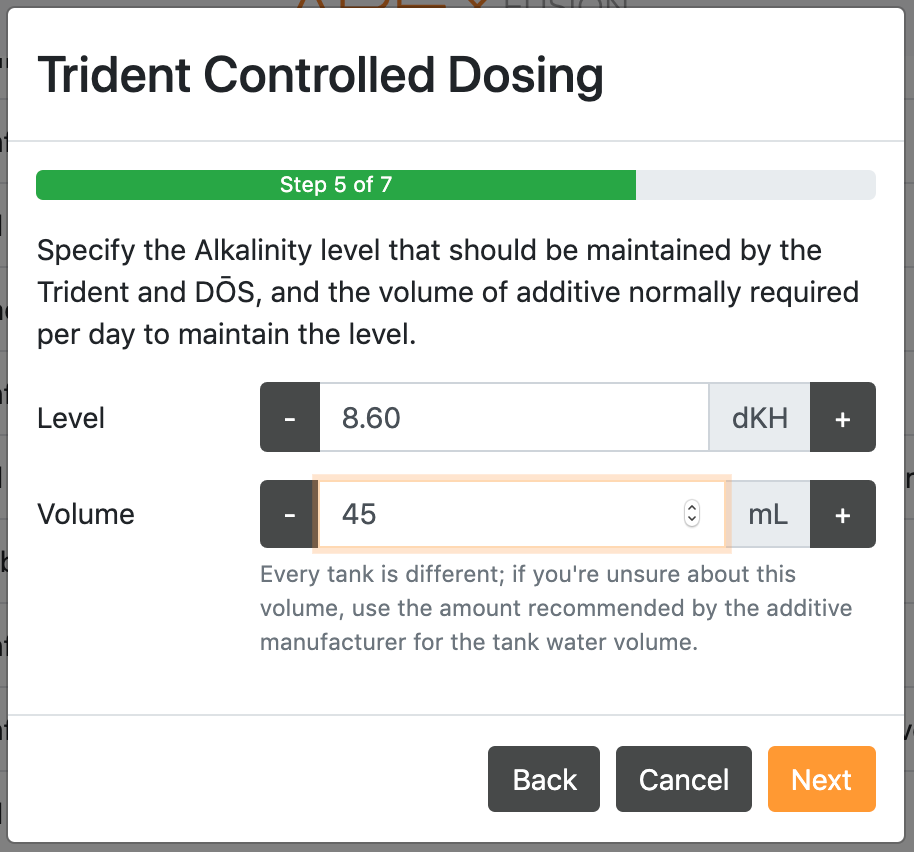Image resolution: width=914 pixels, height=852 pixels.
Task: Click the 'Every tank is different' help text
Action: pyautogui.click(x=556, y=608)
